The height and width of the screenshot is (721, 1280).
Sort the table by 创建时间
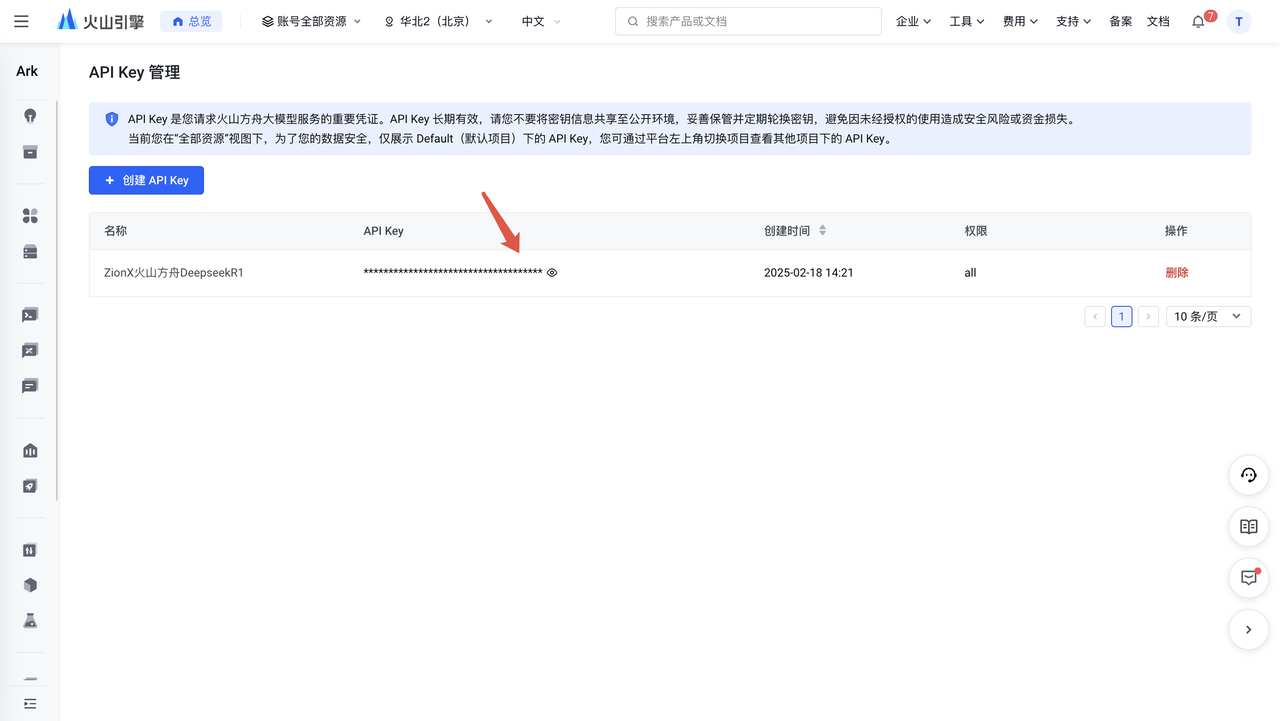823,231
